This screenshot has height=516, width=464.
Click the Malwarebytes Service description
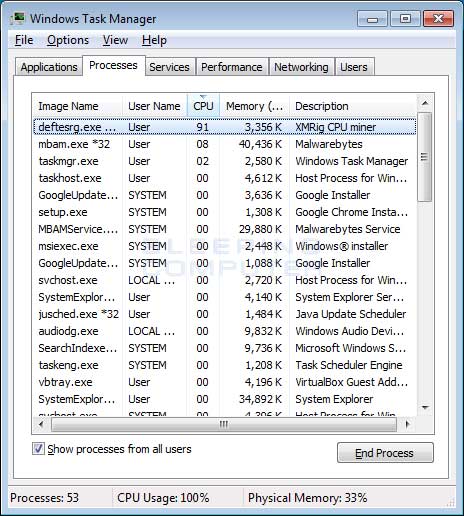click(x=348, y=229)
